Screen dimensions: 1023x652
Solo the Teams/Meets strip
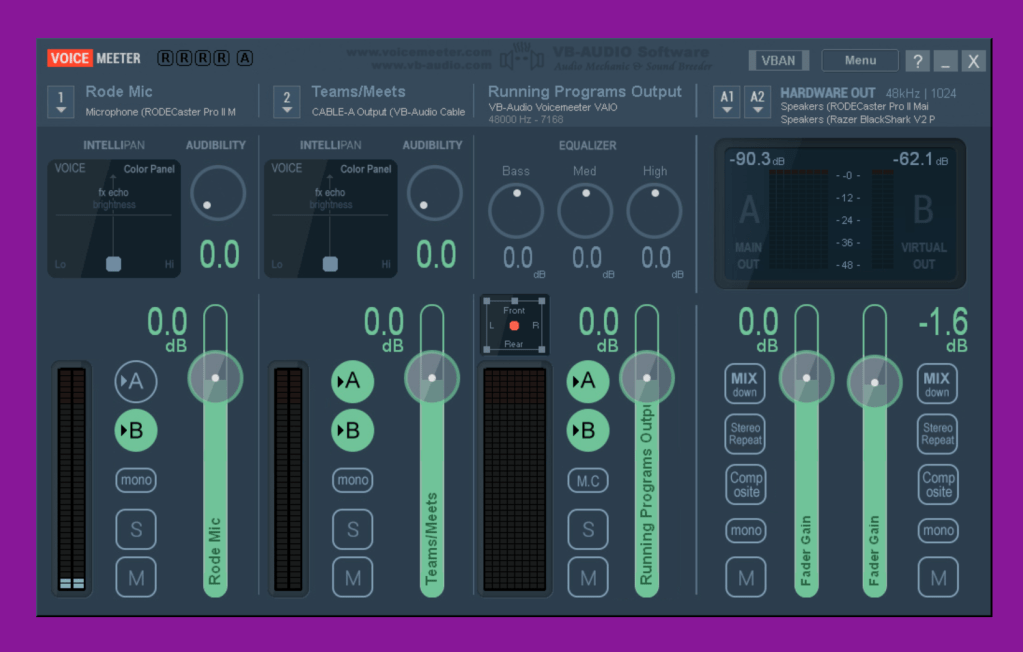click(x=353, y=529)
